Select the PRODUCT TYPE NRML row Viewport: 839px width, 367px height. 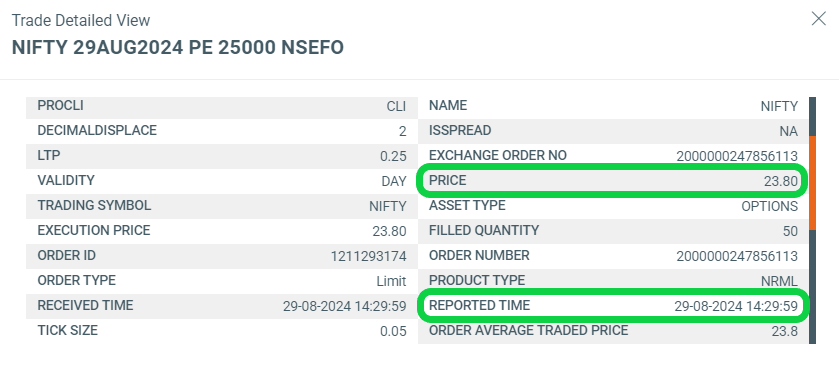pyautogui.click(x=613, y=281)
